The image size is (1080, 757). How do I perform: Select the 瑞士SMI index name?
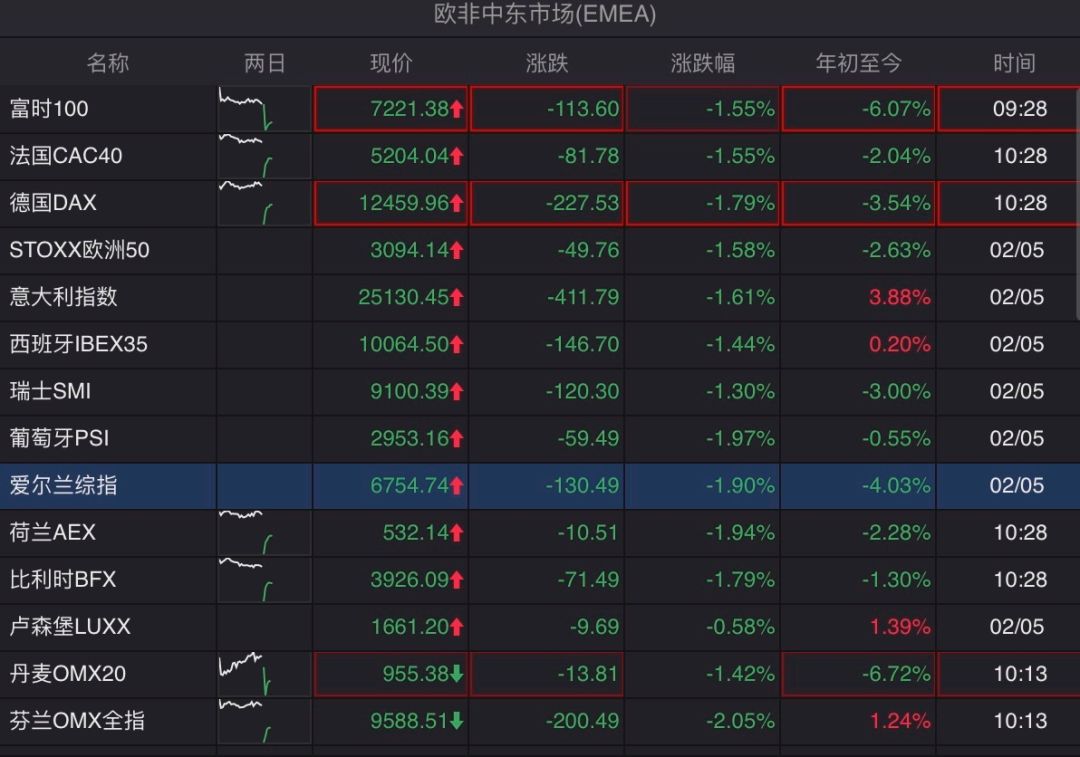click(50, 391)
